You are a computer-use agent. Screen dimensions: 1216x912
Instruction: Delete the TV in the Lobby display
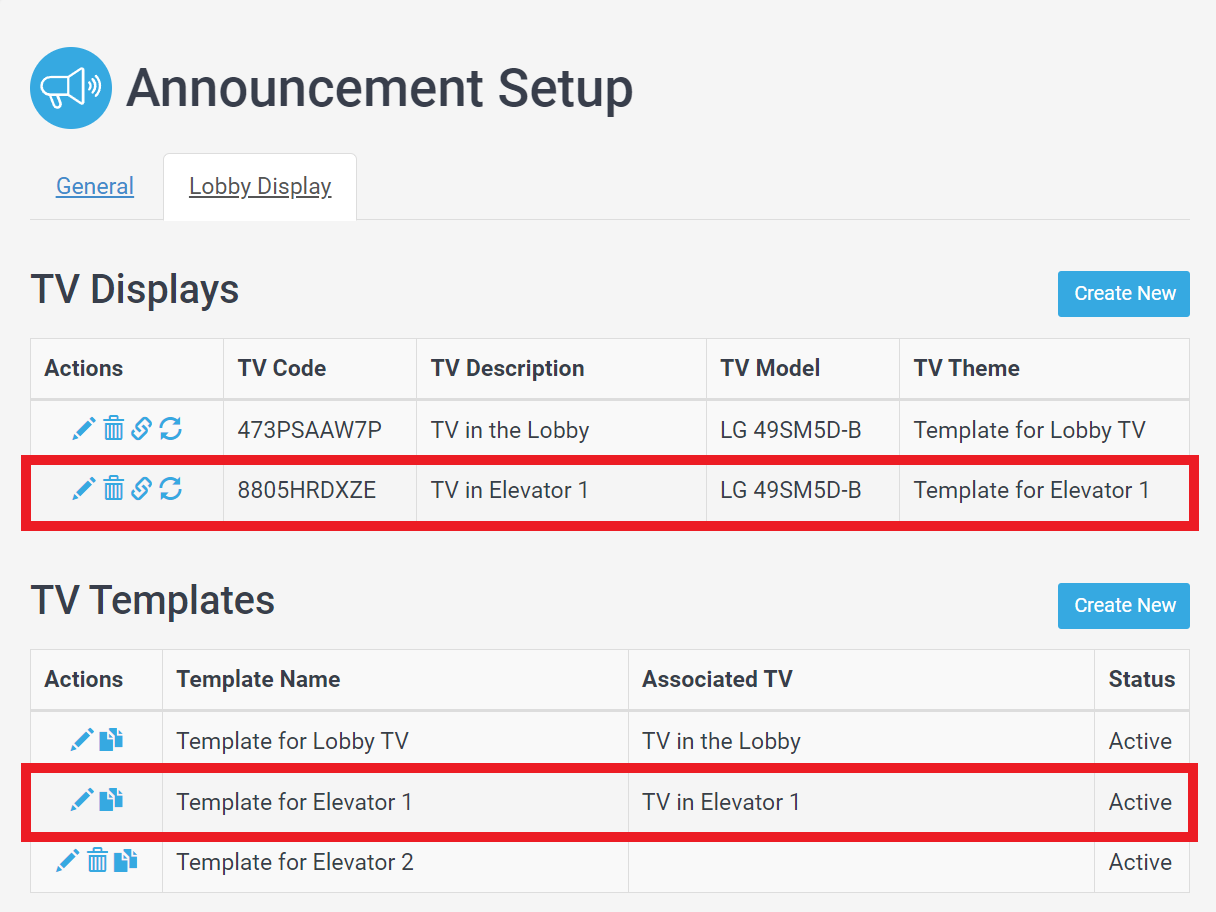tap(114, 430)
